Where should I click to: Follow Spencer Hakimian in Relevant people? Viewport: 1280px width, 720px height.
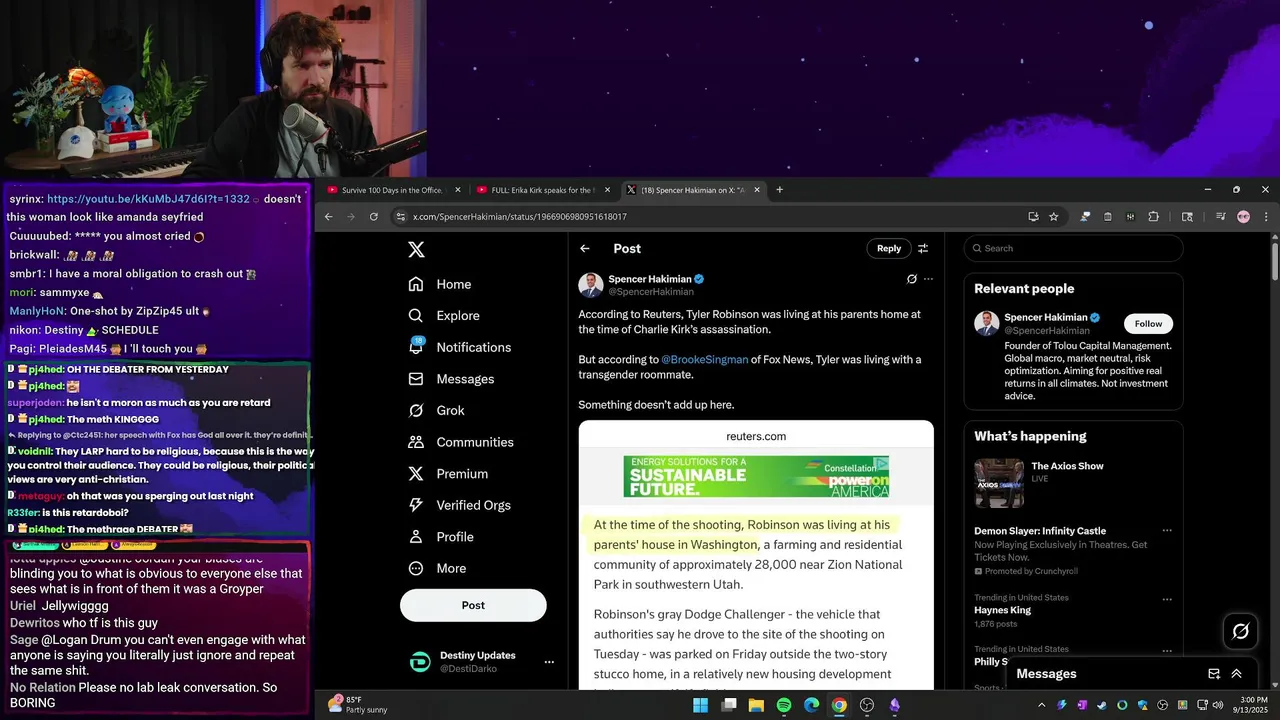coord(1148,324)
